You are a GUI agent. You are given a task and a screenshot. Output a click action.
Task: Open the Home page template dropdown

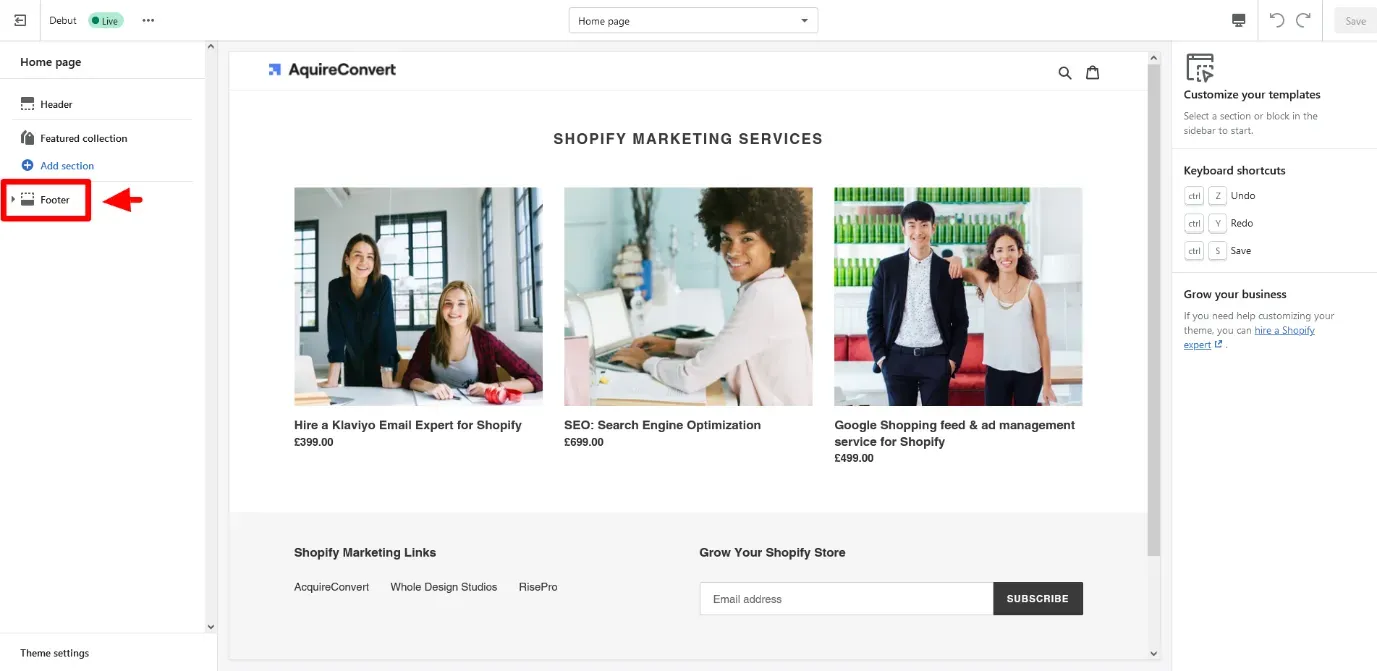pyautogui.click(x=693, y=21)
